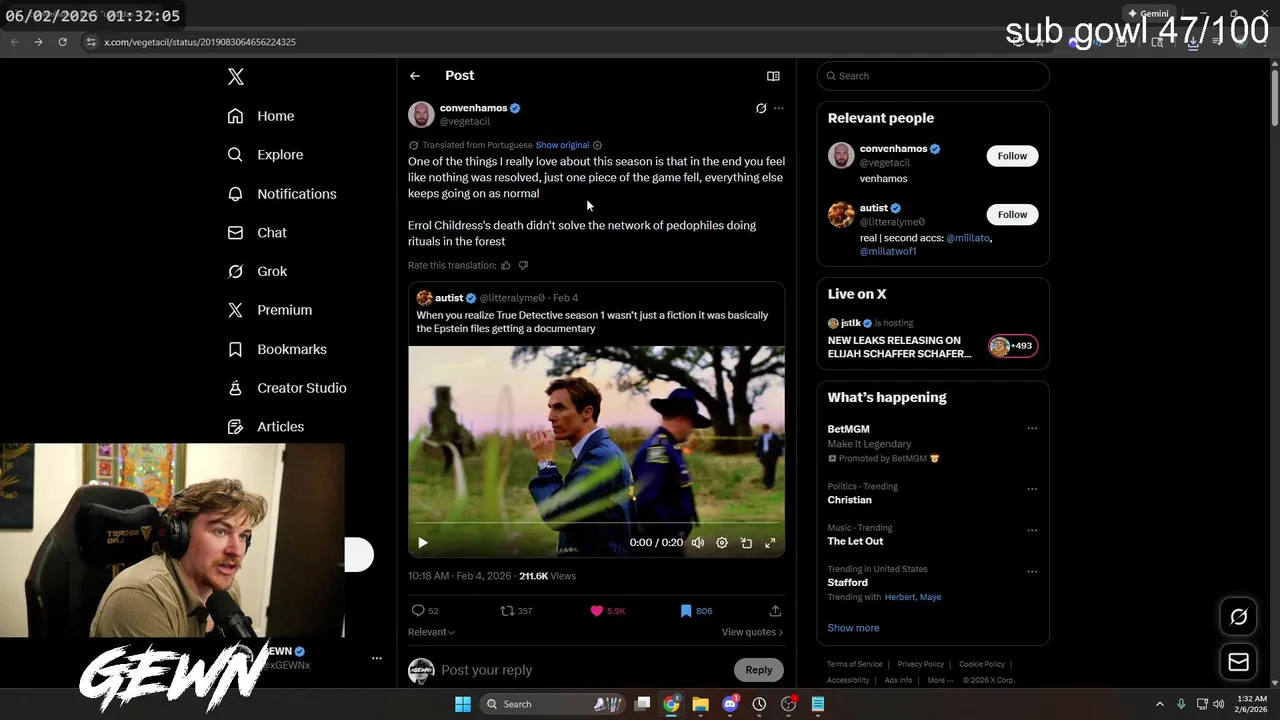Click Grok icon on convenhamos post
Viewport: 1280px width, 720px height.
click(x=761, y=108)
